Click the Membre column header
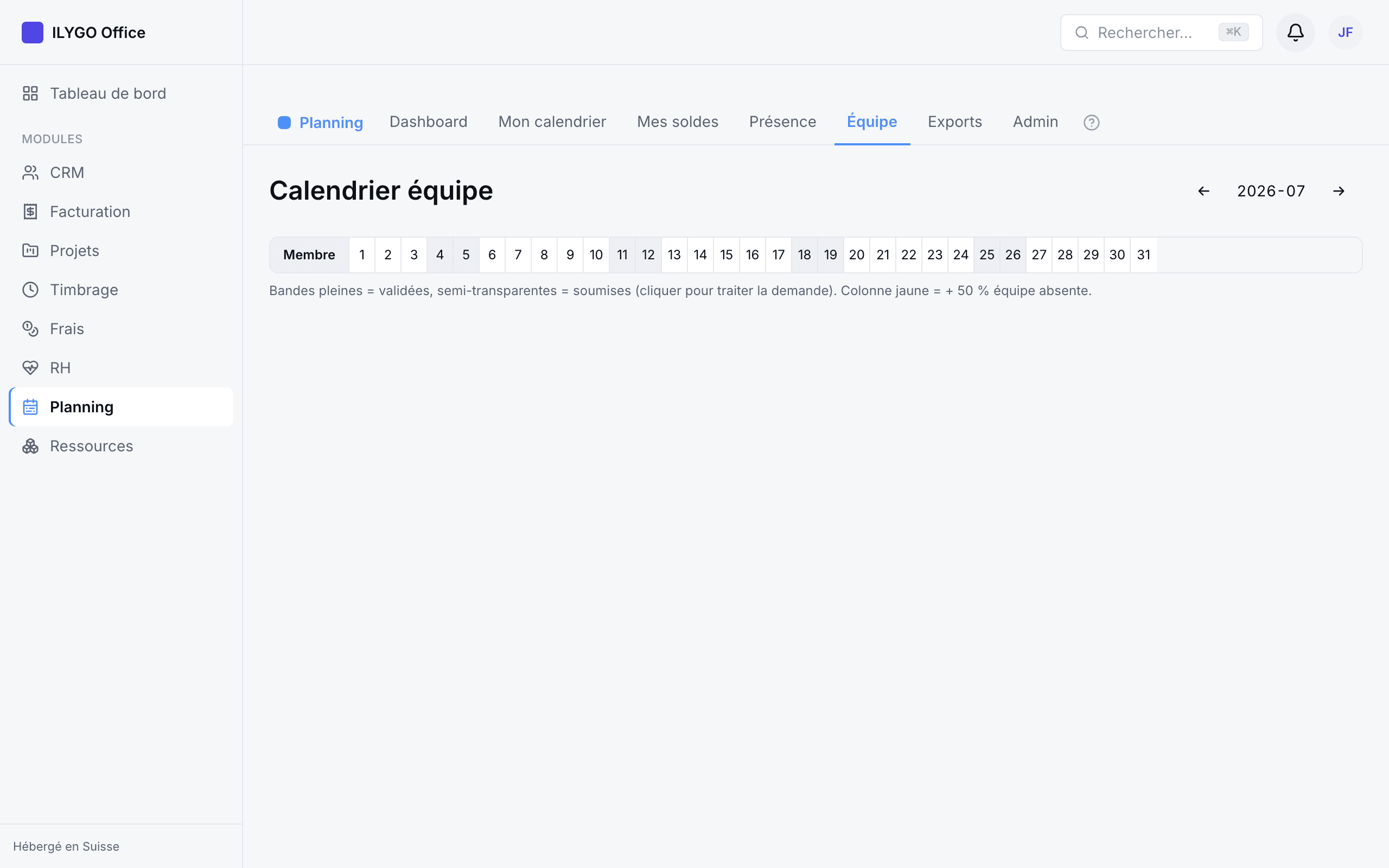The image size is (1389, 868). (x=309, y=254)
